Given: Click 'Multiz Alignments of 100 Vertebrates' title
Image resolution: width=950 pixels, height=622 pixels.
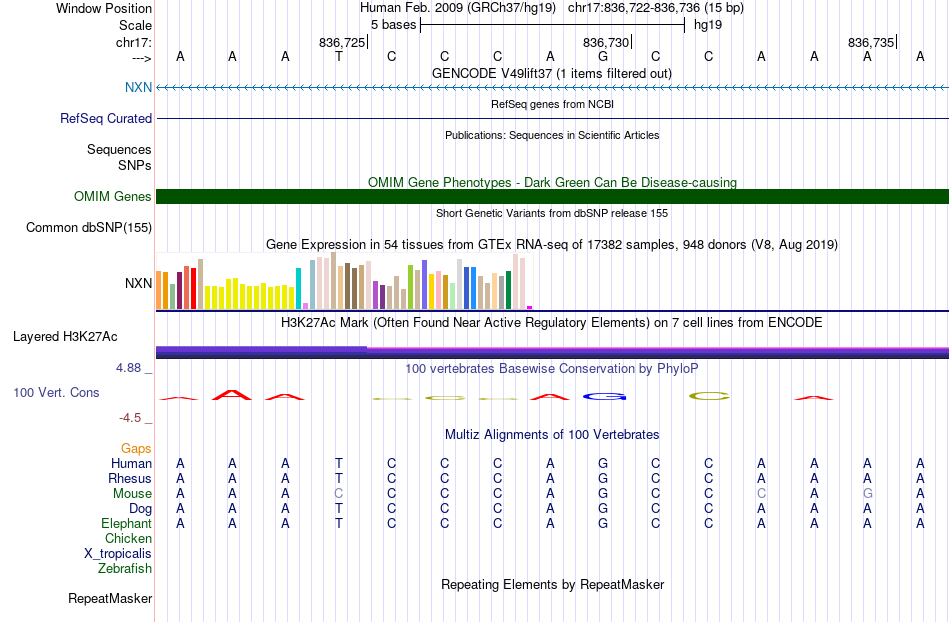Looking at the screenshot, I should [552, 434].
